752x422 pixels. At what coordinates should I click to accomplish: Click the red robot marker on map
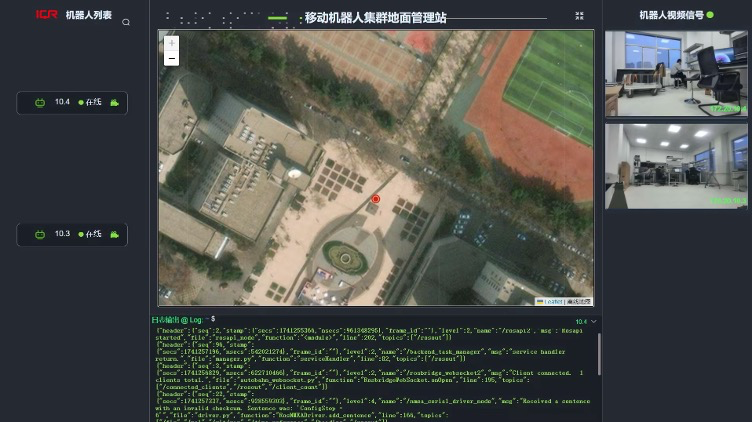click(376, 199)
